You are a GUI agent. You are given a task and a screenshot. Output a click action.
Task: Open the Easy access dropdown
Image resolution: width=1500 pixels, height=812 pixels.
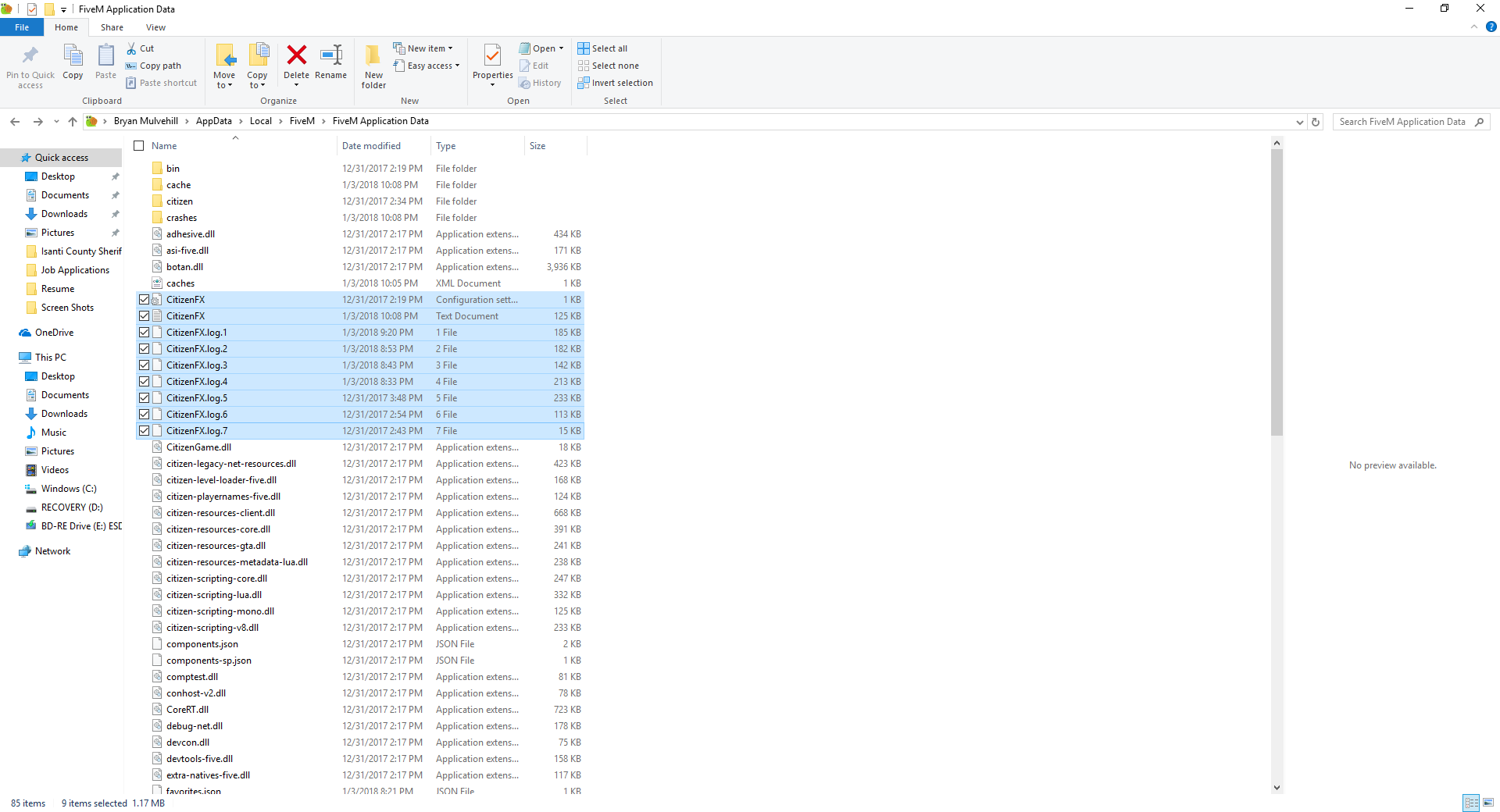click(x=426, y=66)
